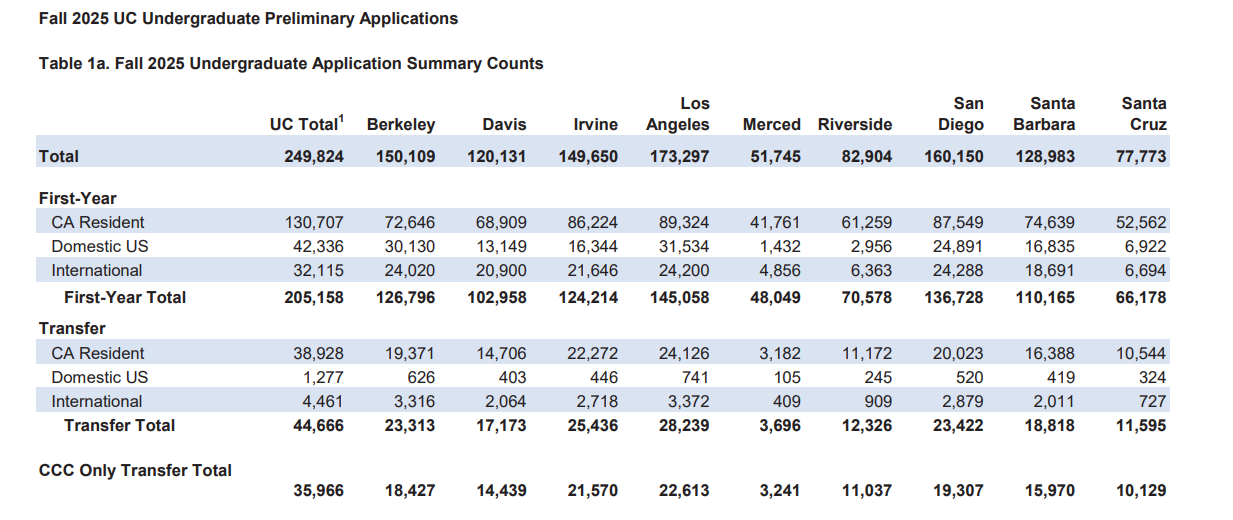Click the Santa Barbara column header

pyautogui.click(x=1044, y=114)
